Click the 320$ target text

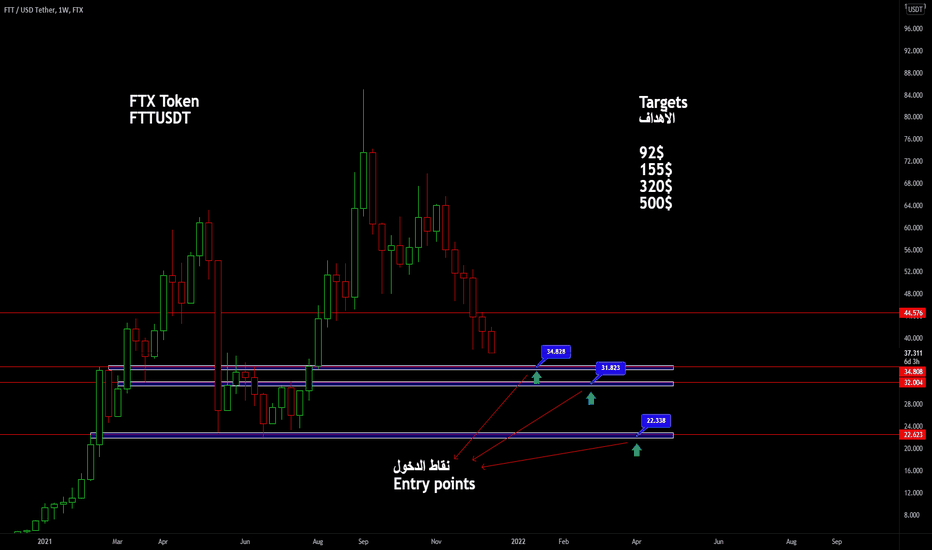point(656,186)
